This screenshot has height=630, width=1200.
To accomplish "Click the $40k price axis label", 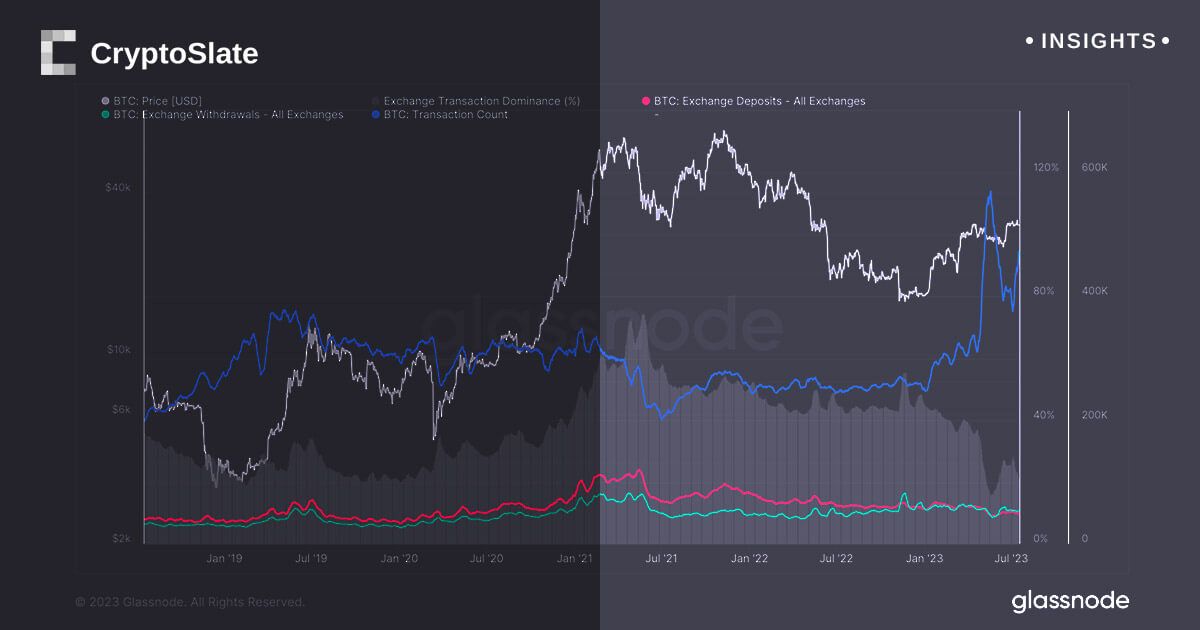I will 118,188.
